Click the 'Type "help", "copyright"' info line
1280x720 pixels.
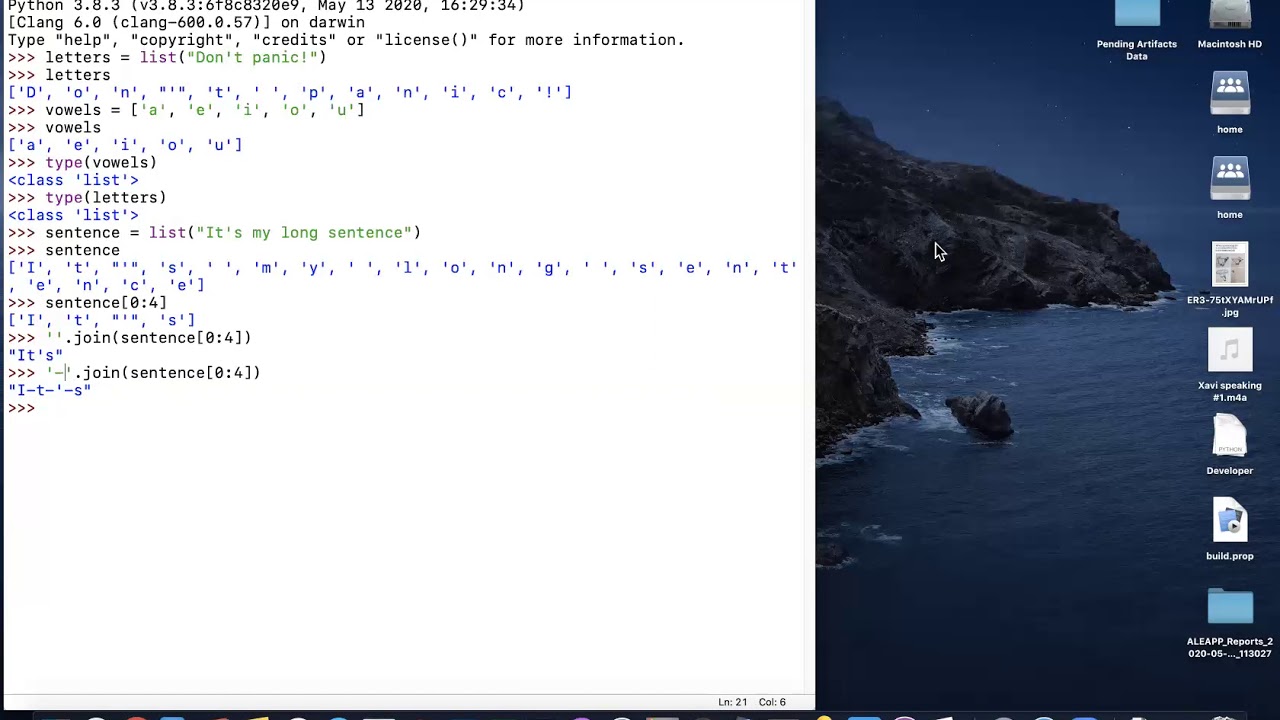[346, 40]
